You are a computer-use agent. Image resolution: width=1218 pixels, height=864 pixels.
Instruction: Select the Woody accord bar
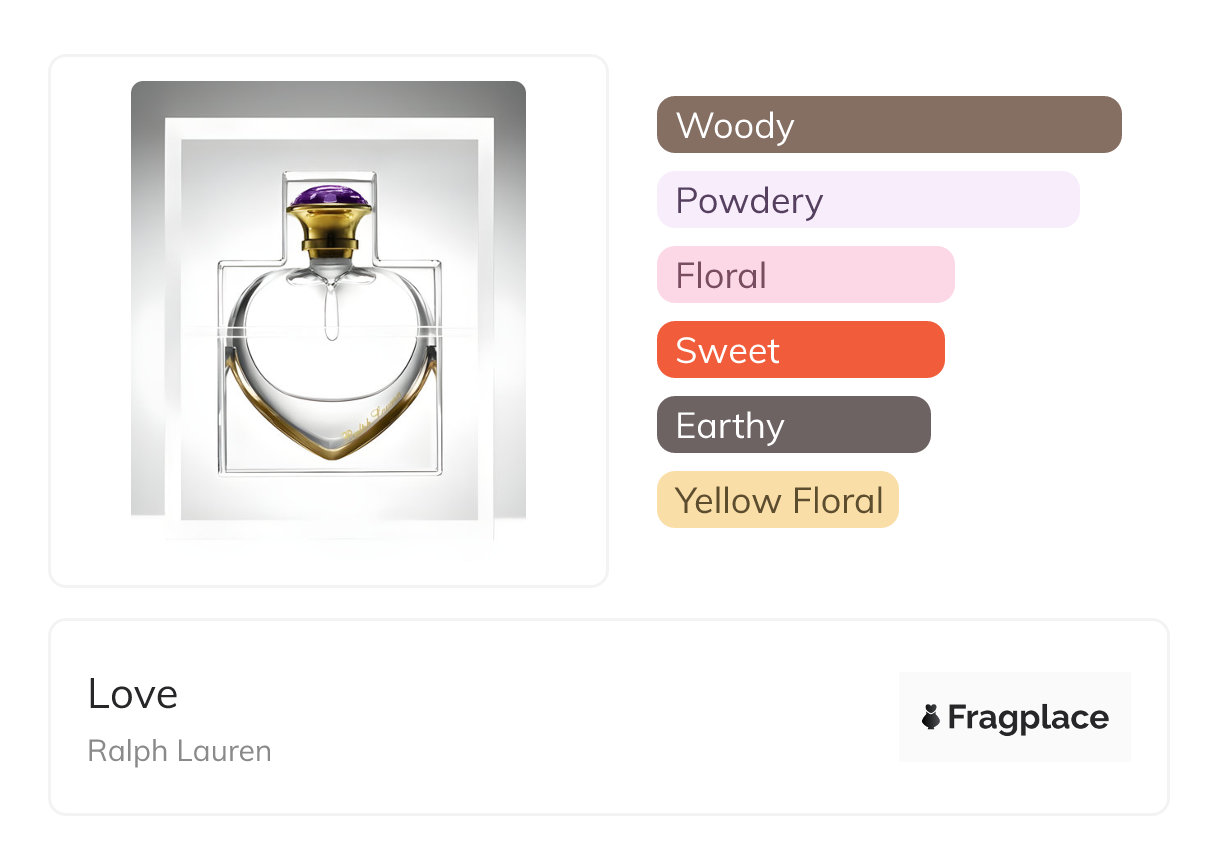[888, 125]
